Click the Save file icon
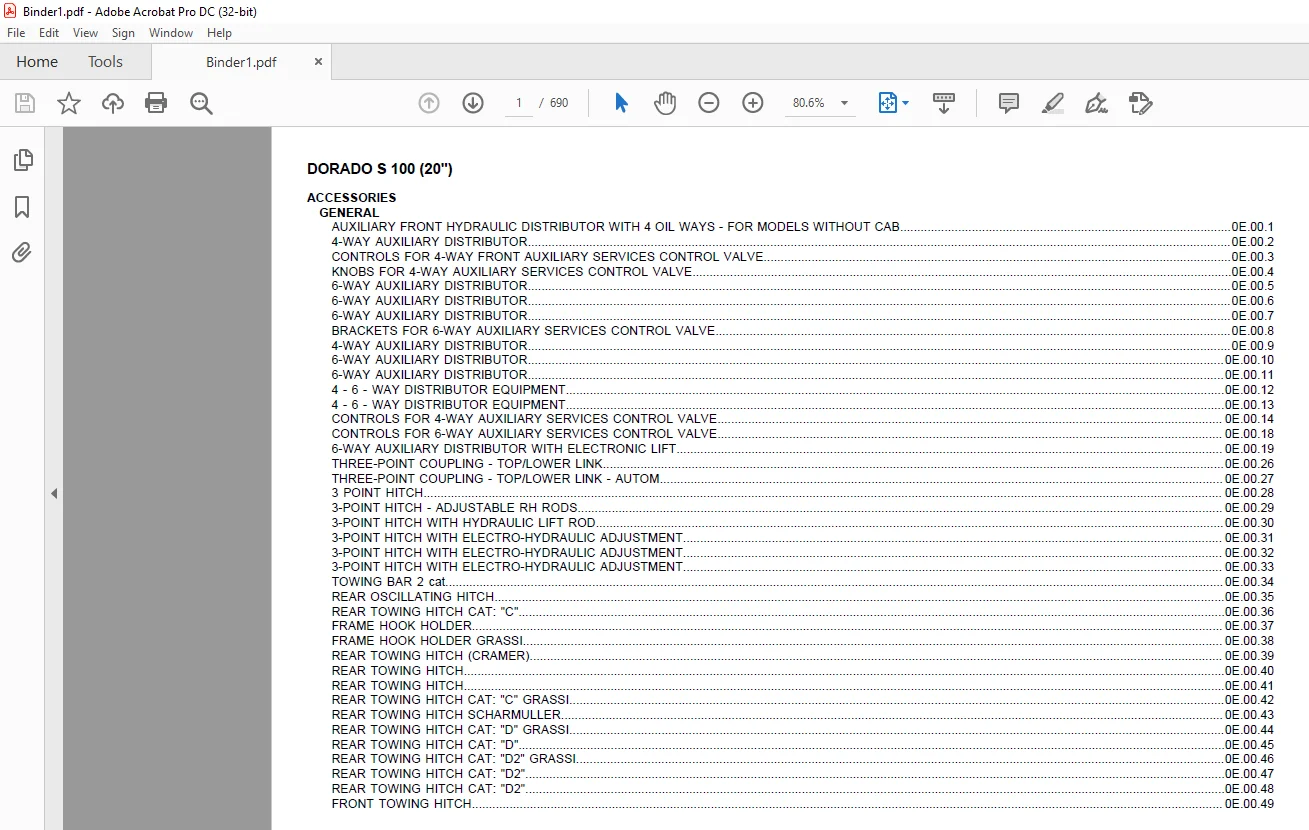Viewport: 1309px width, 830px height. coord(25,103)
